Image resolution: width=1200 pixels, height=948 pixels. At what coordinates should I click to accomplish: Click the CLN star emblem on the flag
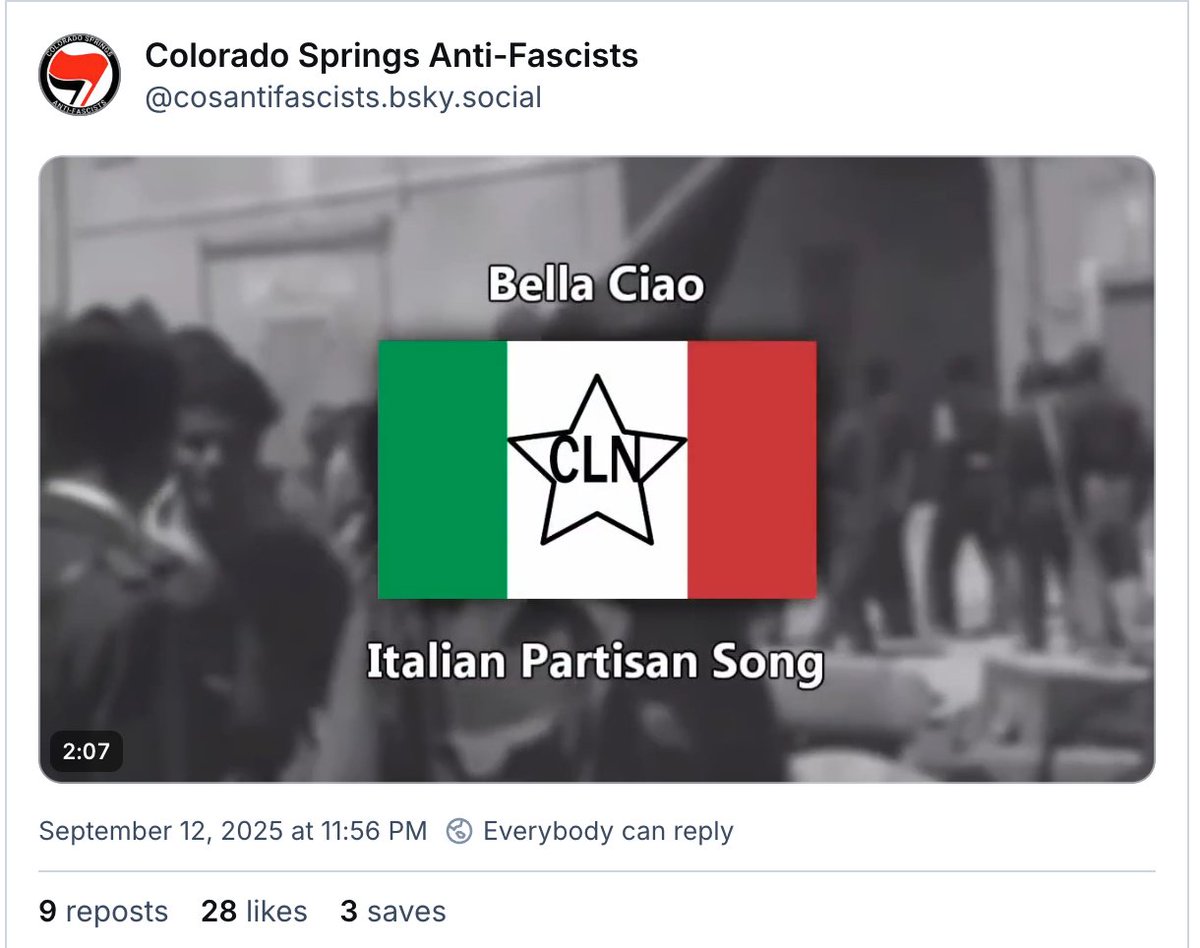597,461
